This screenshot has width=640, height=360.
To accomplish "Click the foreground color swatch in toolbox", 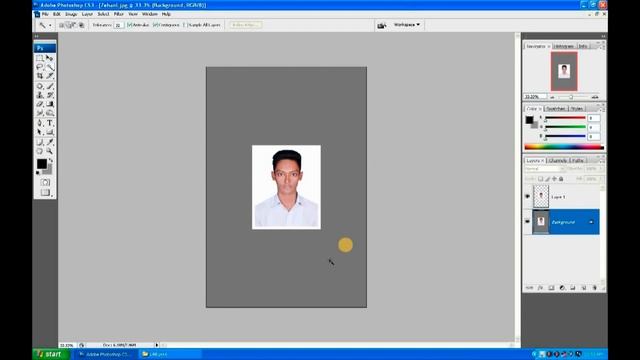I will pyautogui.click(x=42, y=164).
